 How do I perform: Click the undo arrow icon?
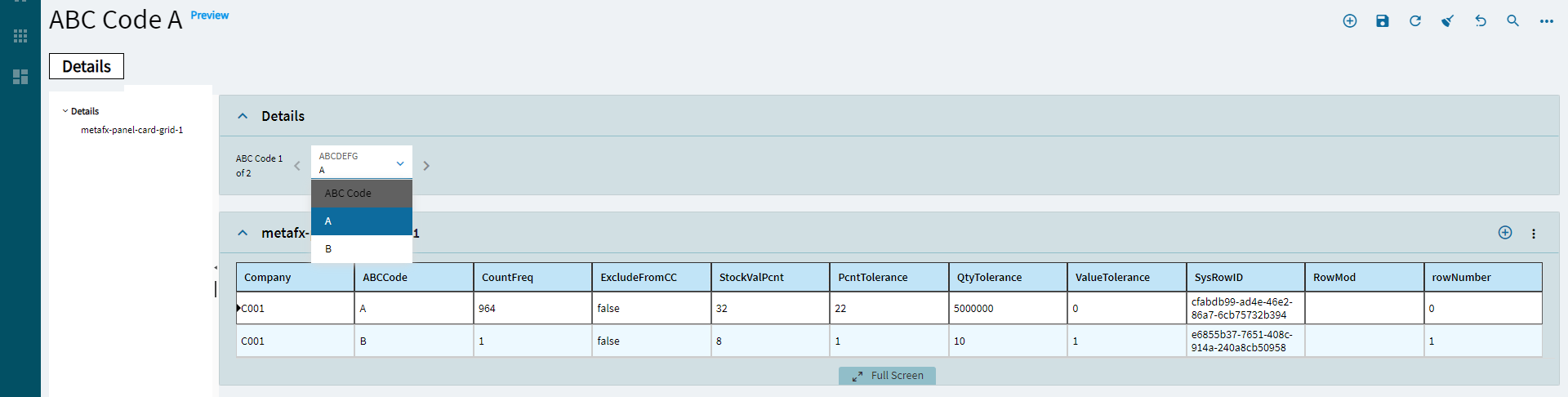1481,21
